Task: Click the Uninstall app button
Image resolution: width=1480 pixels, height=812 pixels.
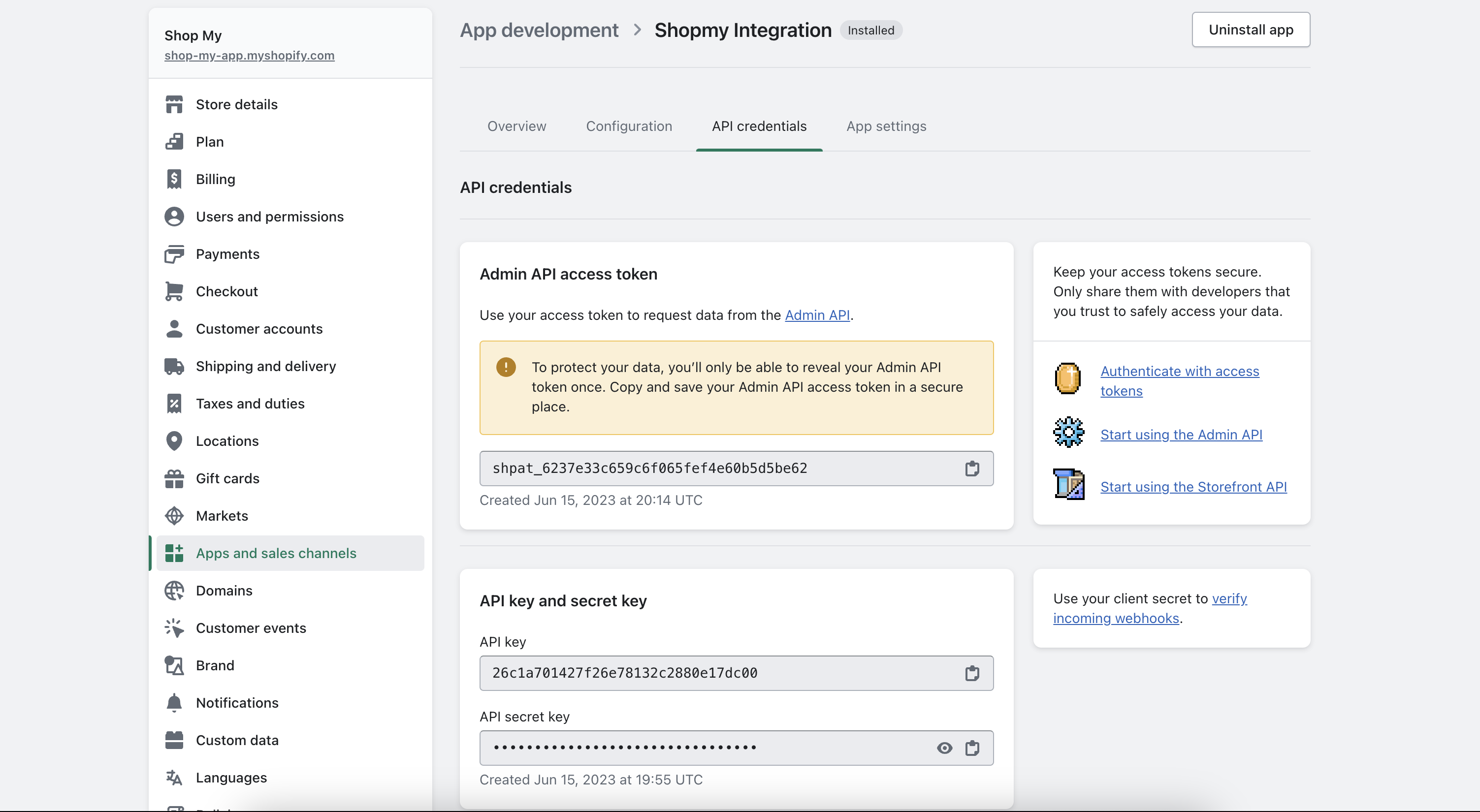Action: (1250, 29)
